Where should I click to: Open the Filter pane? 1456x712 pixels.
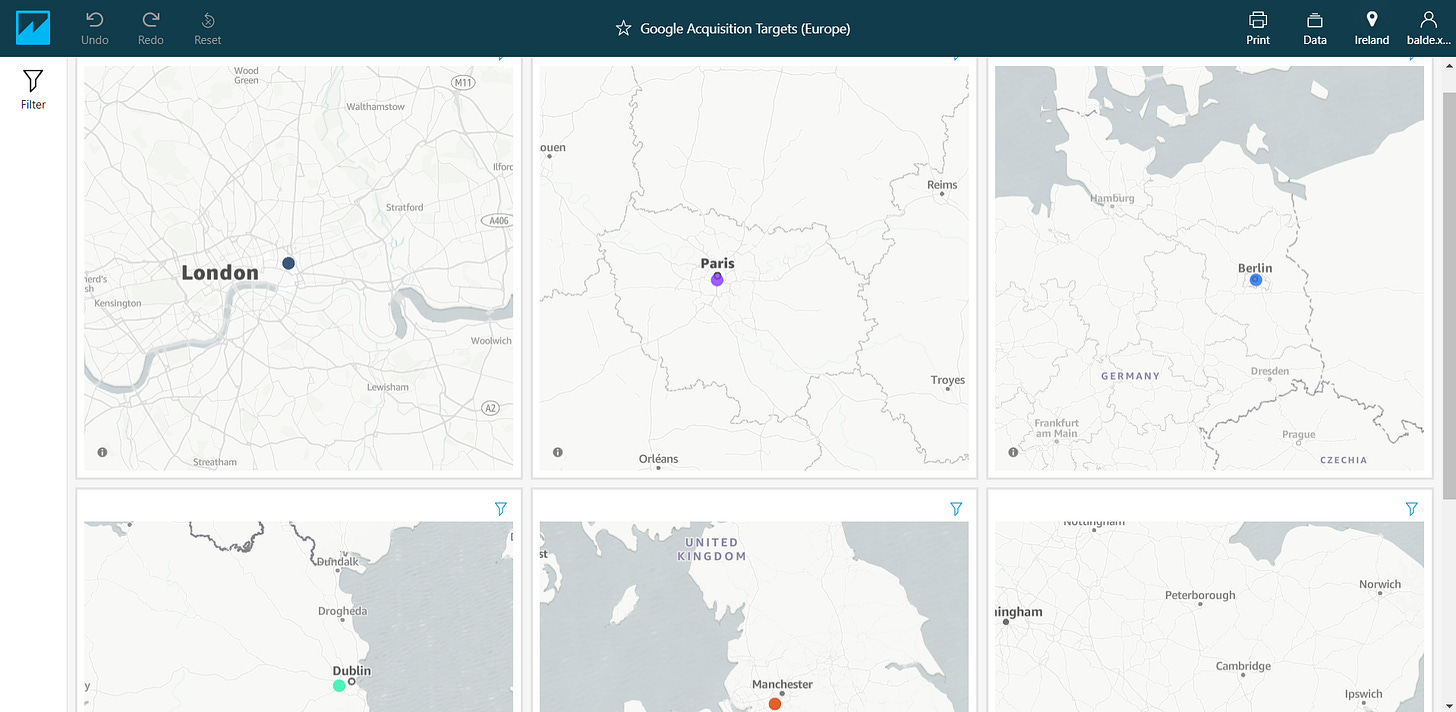pyautogui.click(x=33, y=89)
